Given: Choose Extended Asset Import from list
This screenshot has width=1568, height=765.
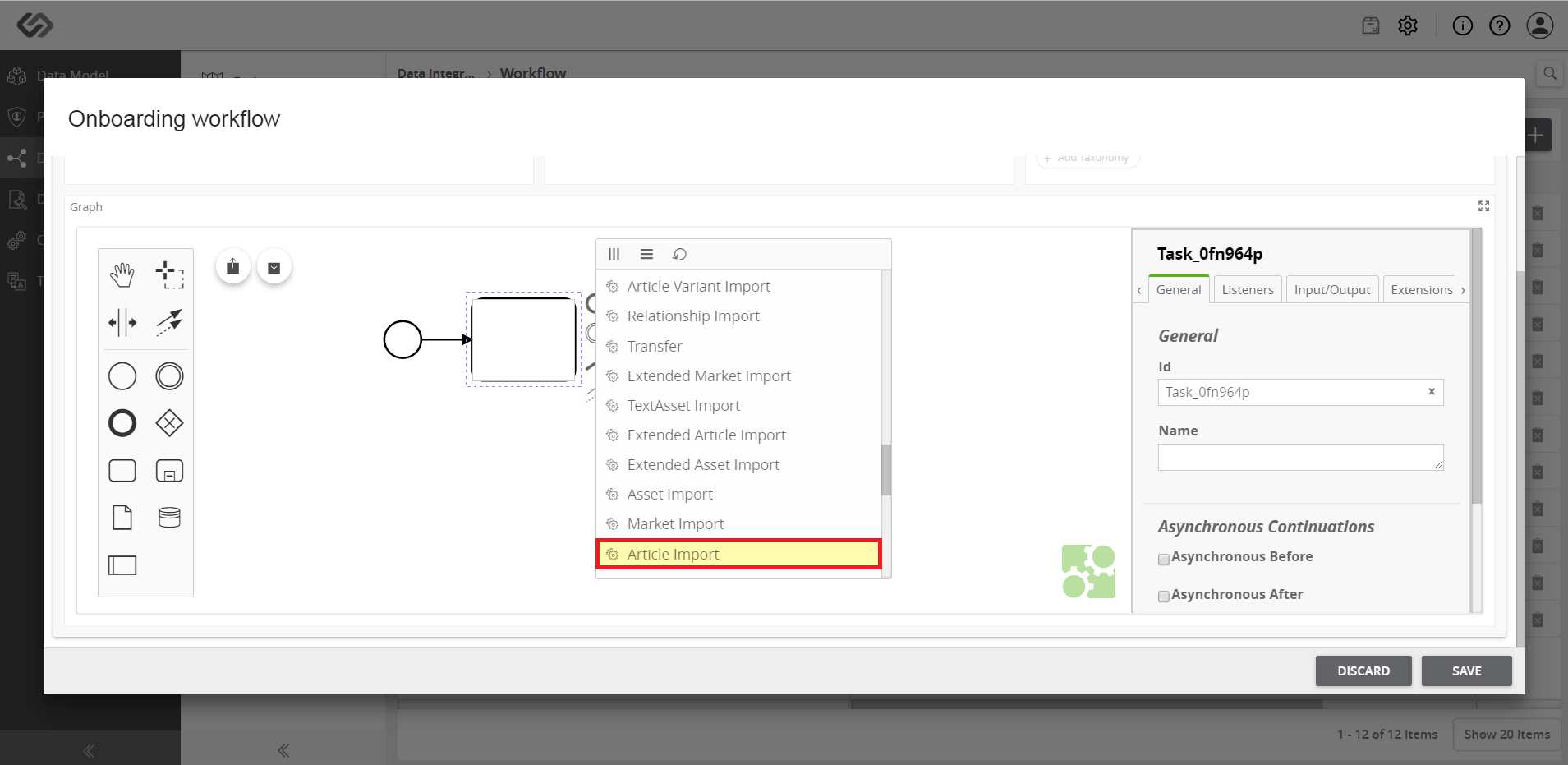Looking at the screenshot, I should pyautogui.click(x=739, y=464).
